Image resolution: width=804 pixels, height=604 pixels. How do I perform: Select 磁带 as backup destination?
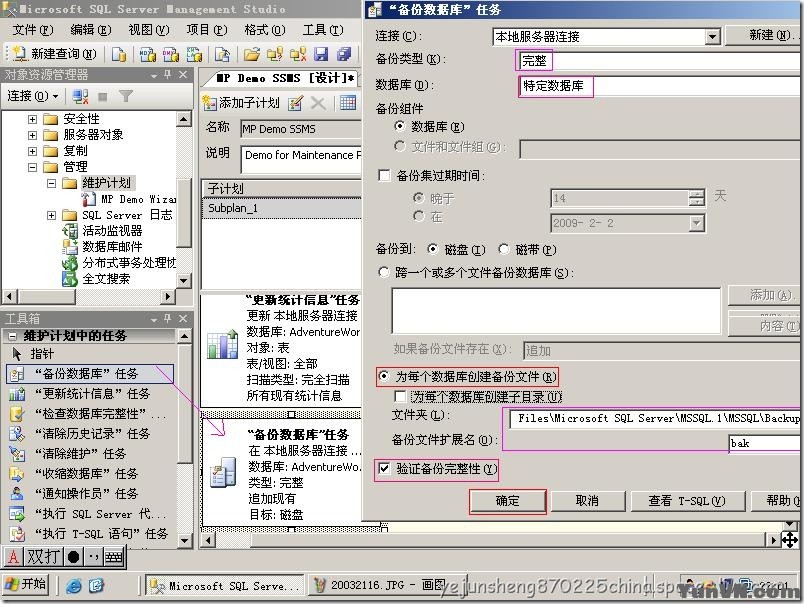[x=504, y=249]
